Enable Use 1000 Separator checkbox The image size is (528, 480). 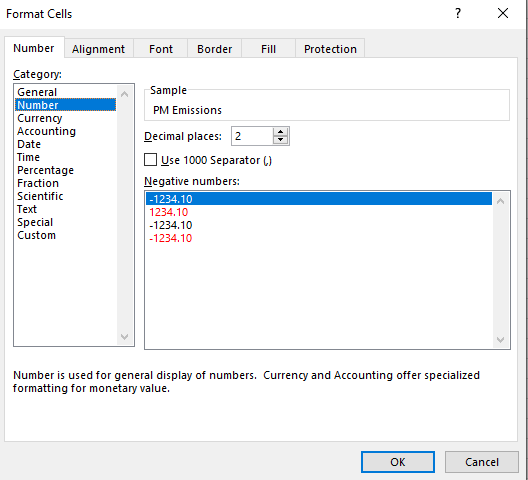pos(150,160)
